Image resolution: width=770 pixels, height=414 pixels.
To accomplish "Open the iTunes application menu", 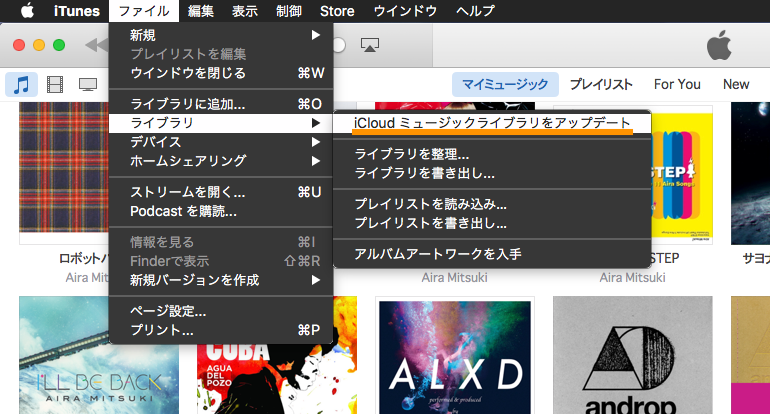I will coord(77,11).
